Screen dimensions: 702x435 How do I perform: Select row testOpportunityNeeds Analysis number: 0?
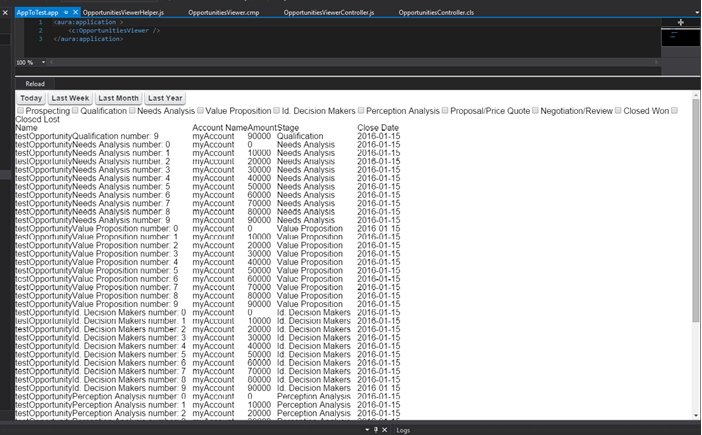[x=208, y=145]
